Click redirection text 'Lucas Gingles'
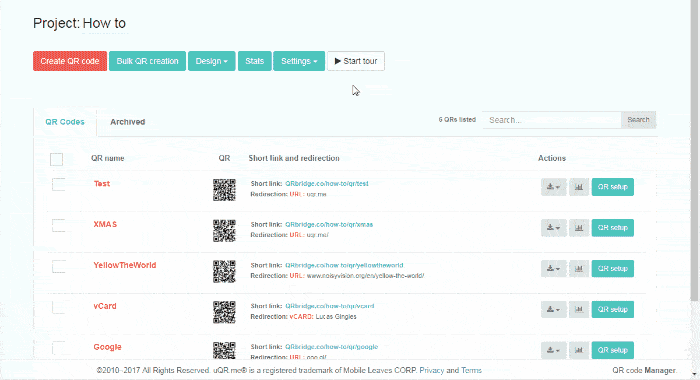The height and width of the screenshot is (380, 700). click(336, 317)
